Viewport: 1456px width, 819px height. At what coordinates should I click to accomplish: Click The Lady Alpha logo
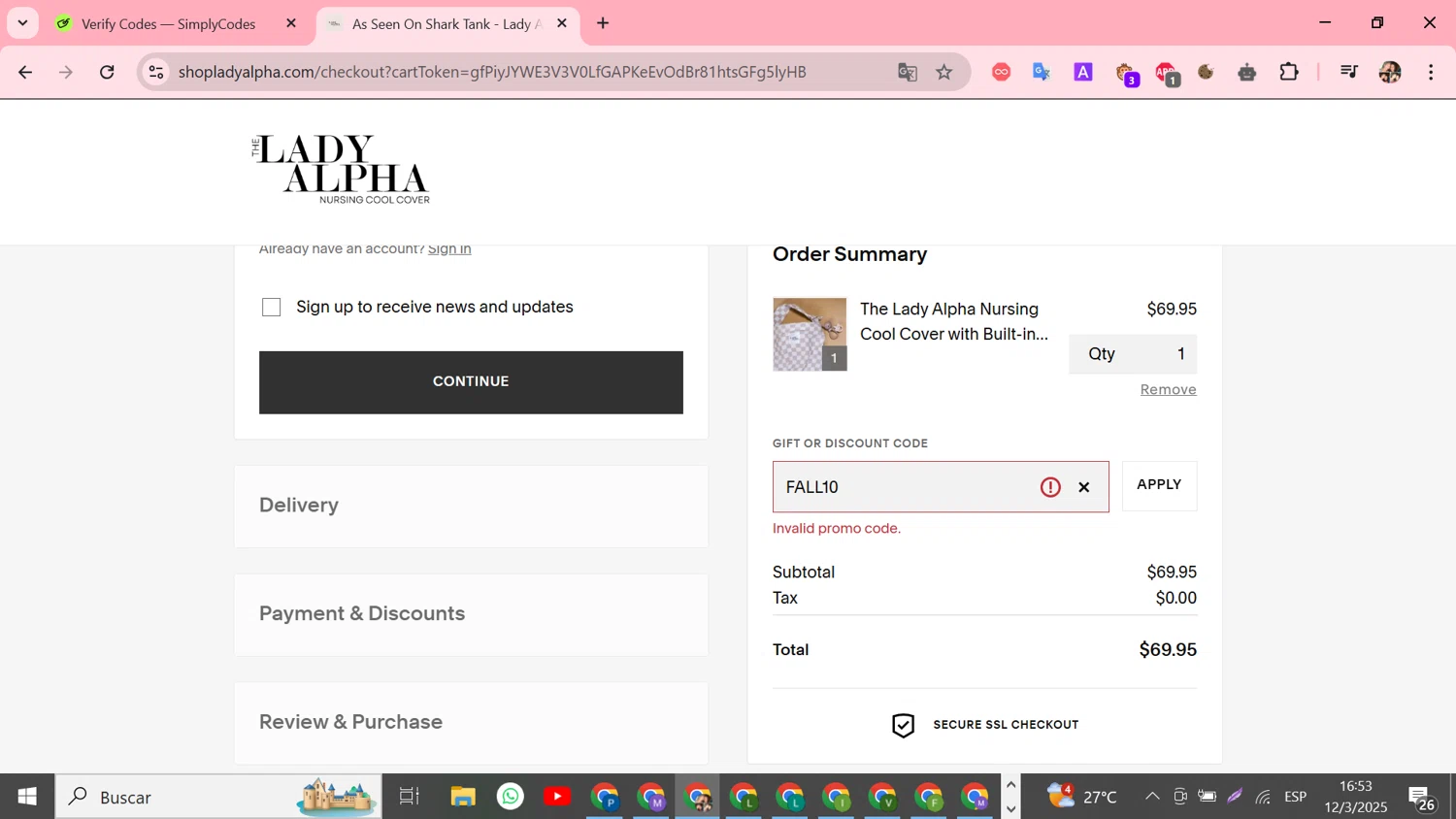coord(341,170)
